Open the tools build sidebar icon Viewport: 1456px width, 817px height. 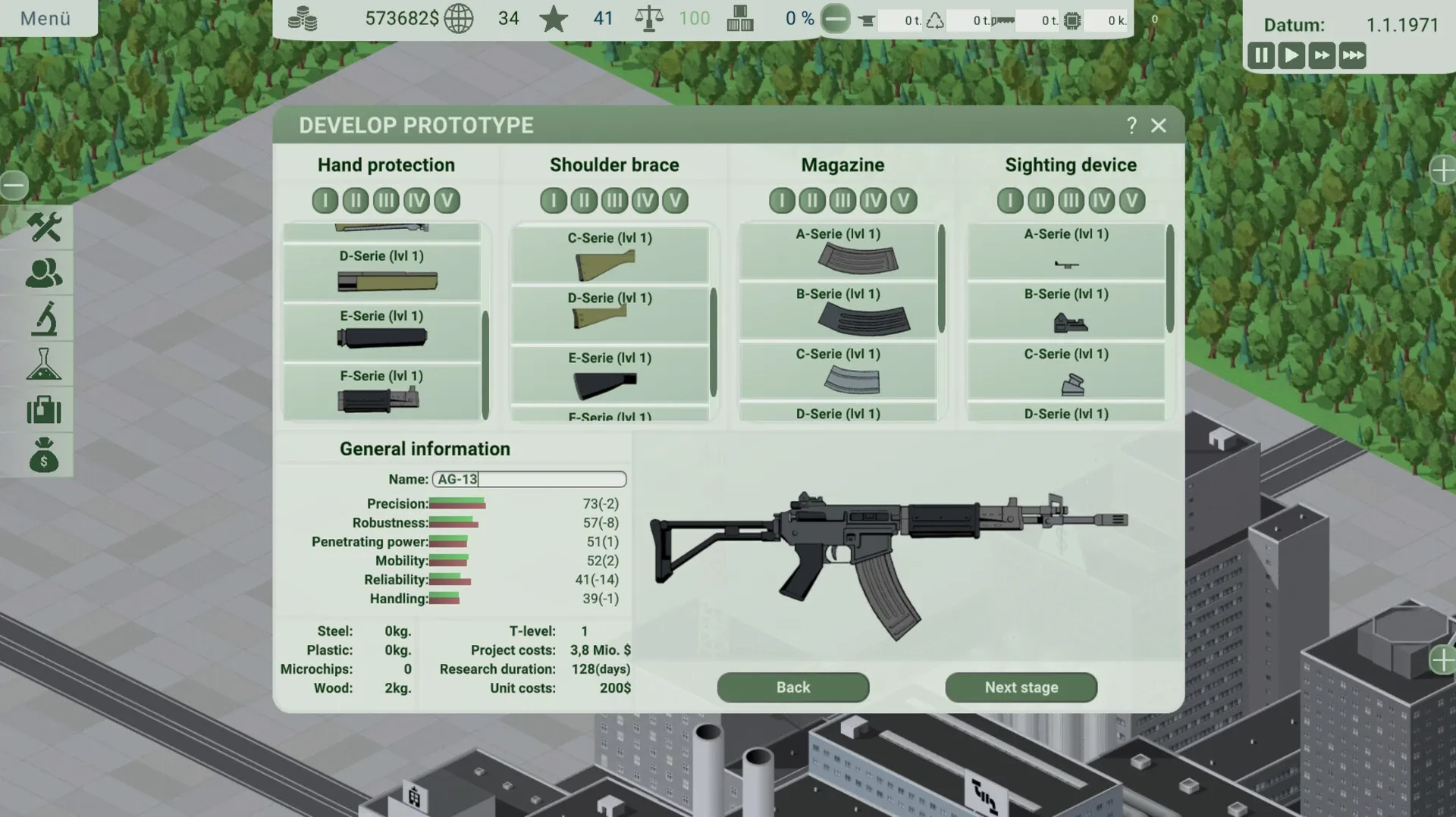tap(44, 227)
